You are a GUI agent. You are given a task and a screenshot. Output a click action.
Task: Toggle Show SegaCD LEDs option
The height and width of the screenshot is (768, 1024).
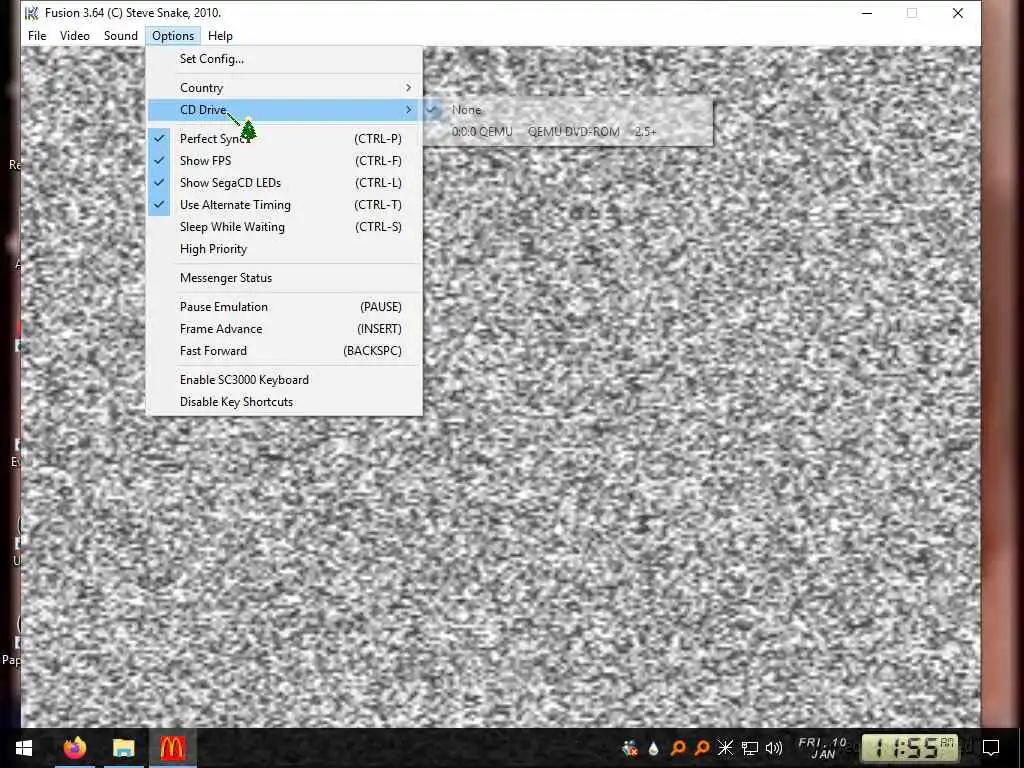click(285, 183)
